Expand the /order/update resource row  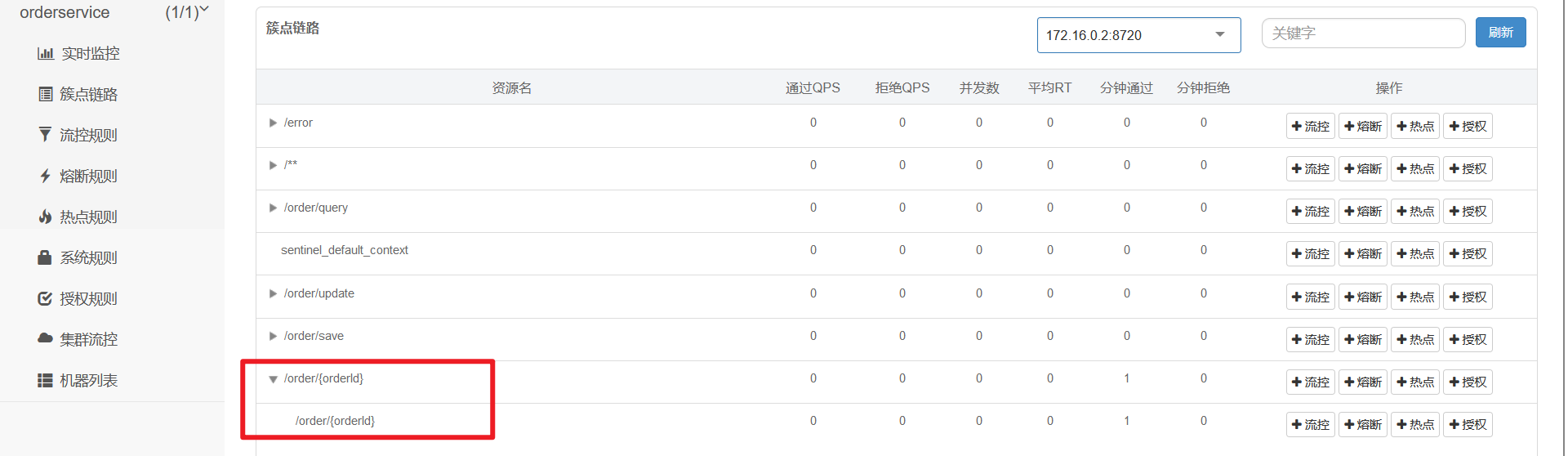(274, 293)
